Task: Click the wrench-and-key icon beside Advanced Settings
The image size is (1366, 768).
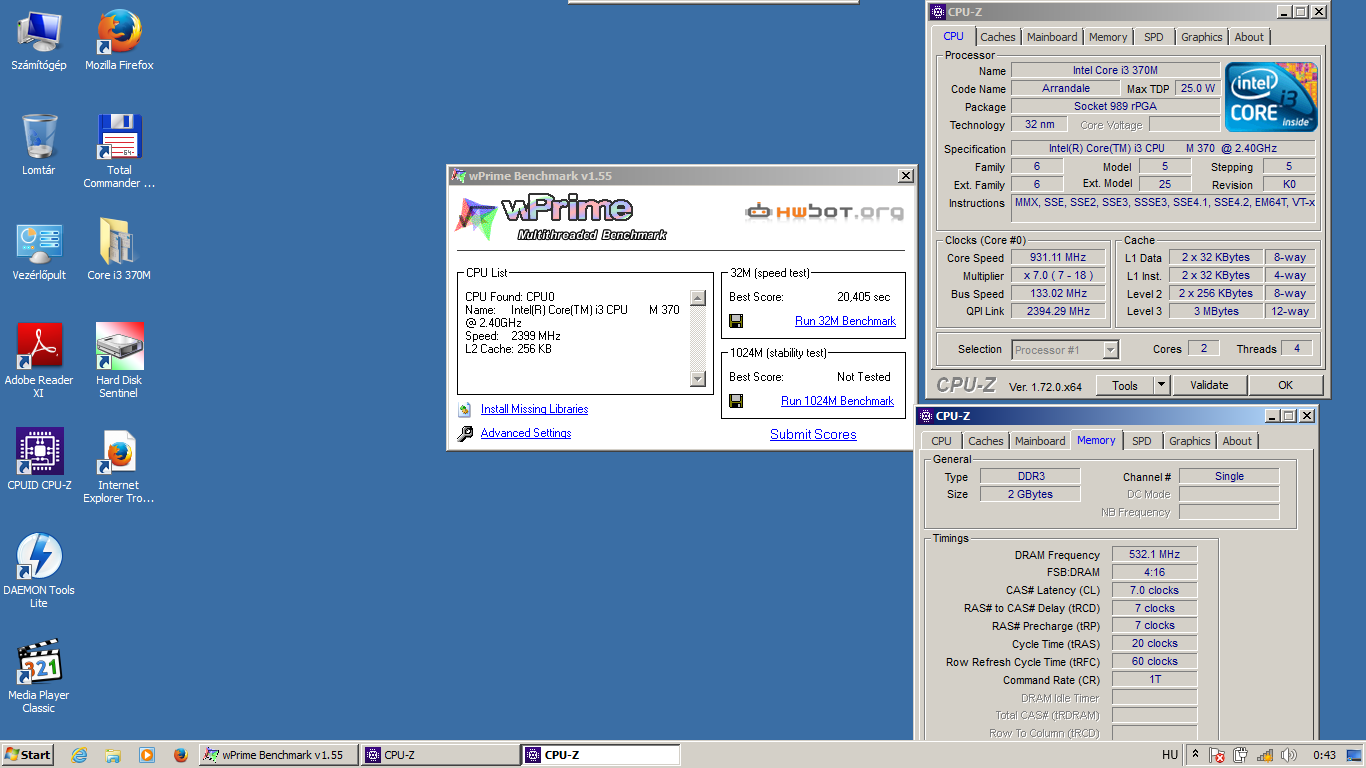Action: click(x=465, y=434)
